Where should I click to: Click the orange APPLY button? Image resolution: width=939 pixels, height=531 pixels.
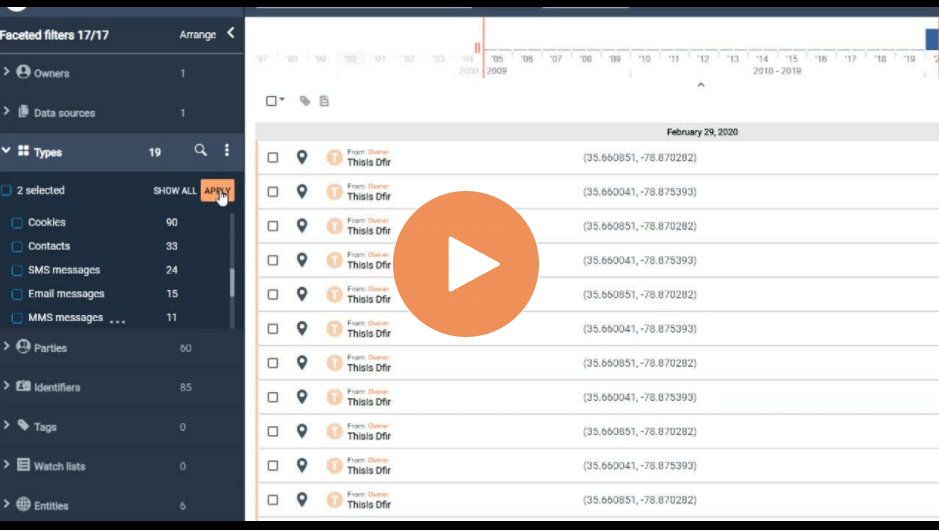217,190
